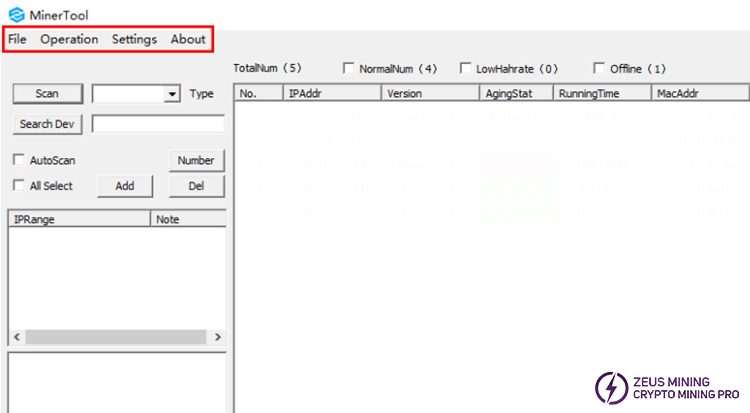The image size is (750, 413).
Task: Click the Number button
Action: (196, 160)
